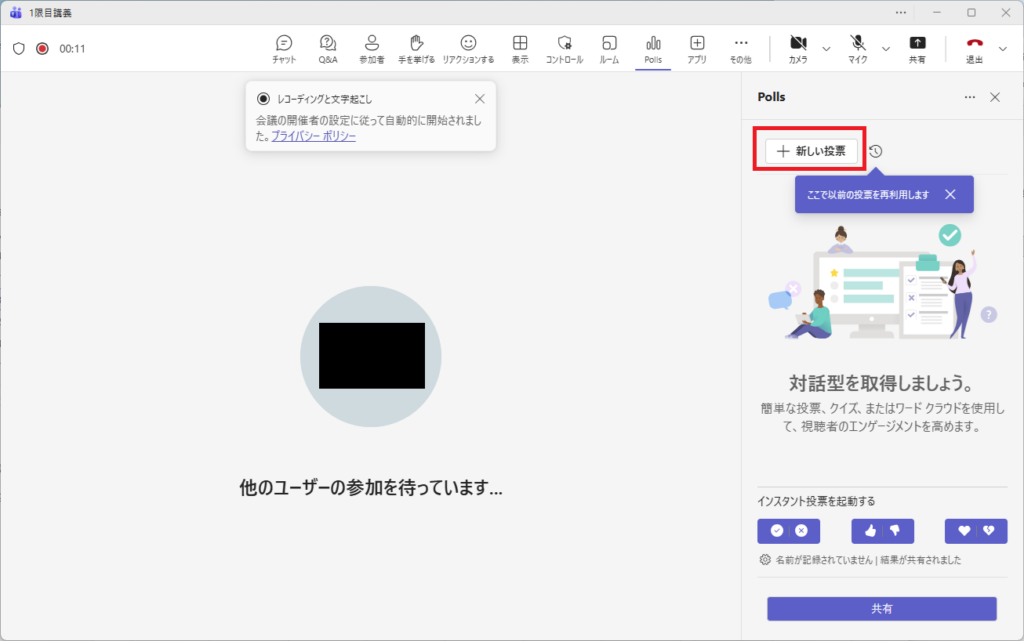1024x641 pixels.
Task: Select the Polls tab in toolbar
Action: coord(653,48)
